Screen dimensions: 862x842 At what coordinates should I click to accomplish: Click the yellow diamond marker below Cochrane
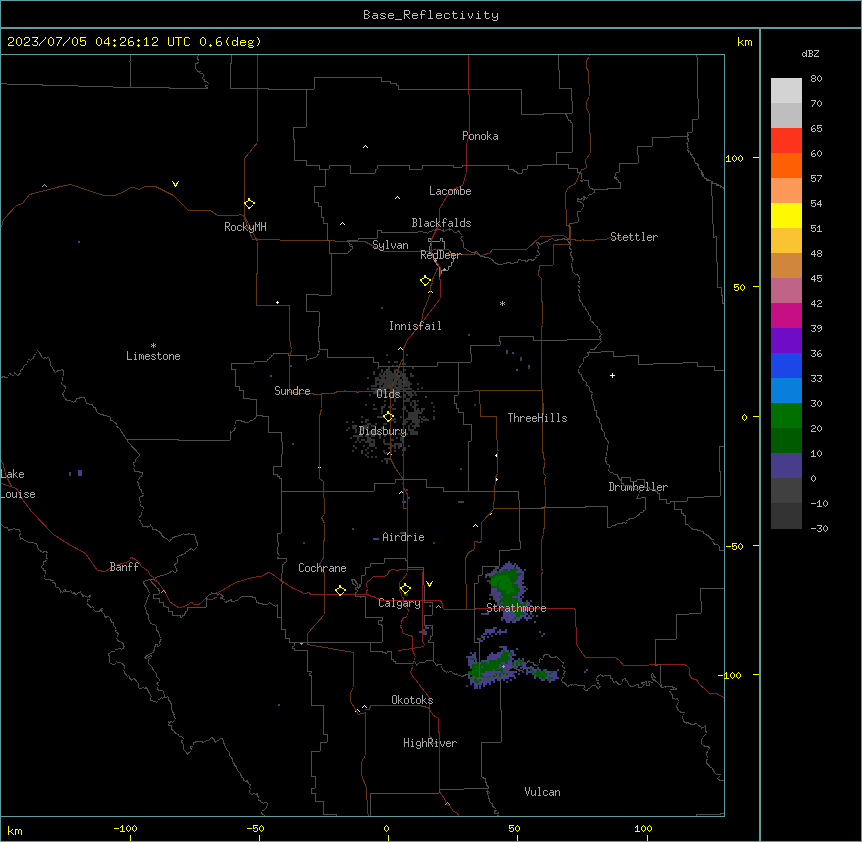(340, 590)
